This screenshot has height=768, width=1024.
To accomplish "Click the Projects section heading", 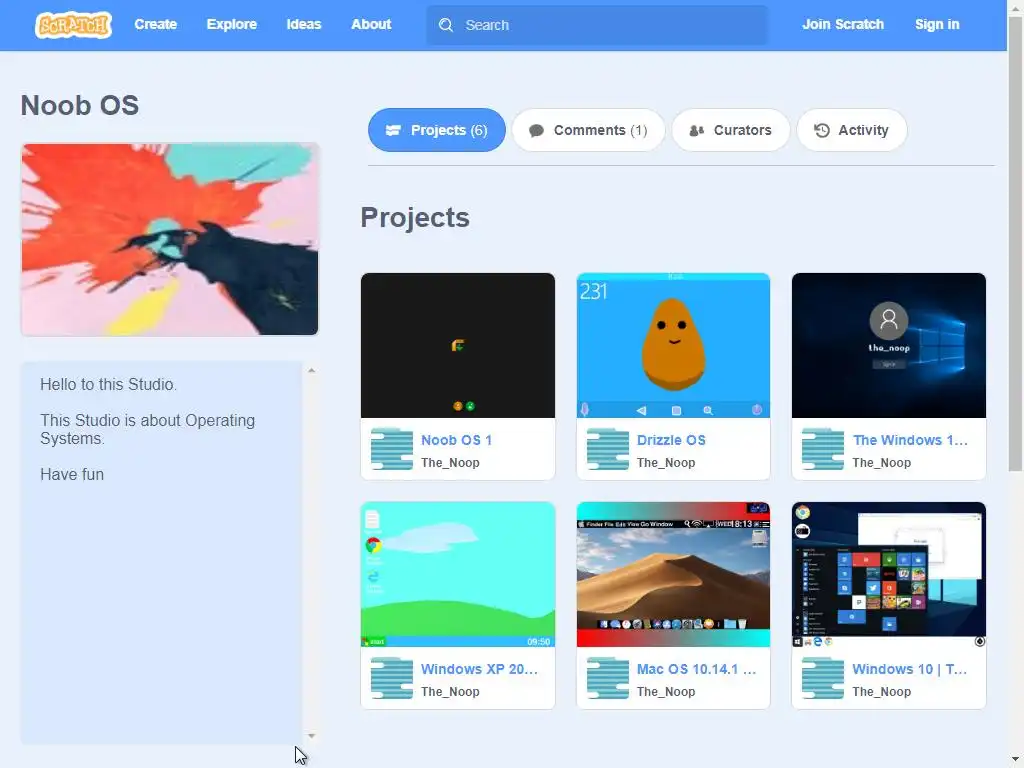I will tap(415, 217).
